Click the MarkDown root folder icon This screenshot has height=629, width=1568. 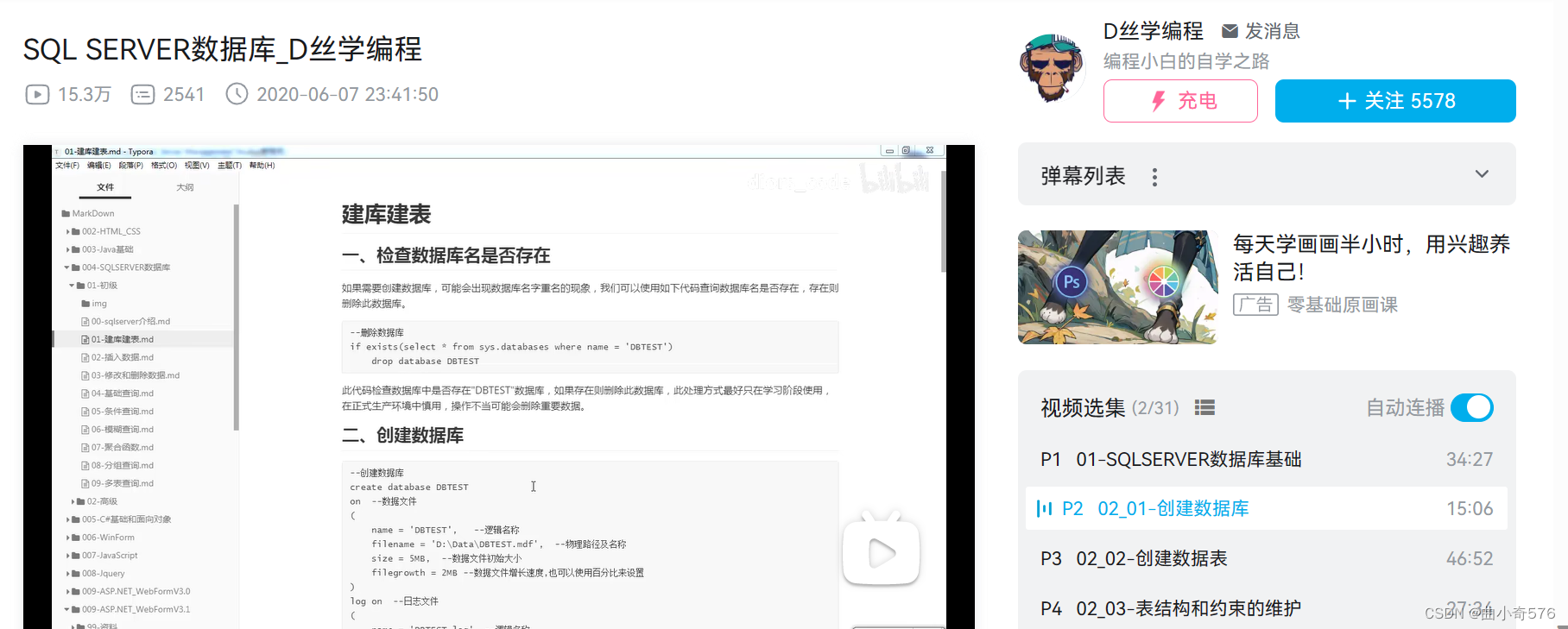pos(66,213)
